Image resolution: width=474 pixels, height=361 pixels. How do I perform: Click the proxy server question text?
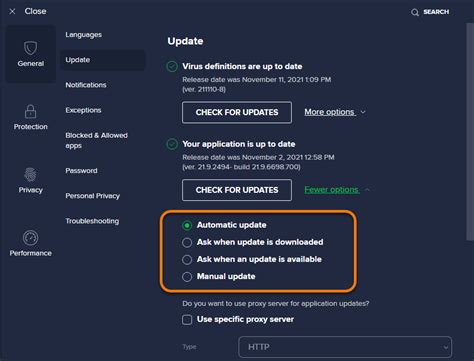tap(276, 304)
